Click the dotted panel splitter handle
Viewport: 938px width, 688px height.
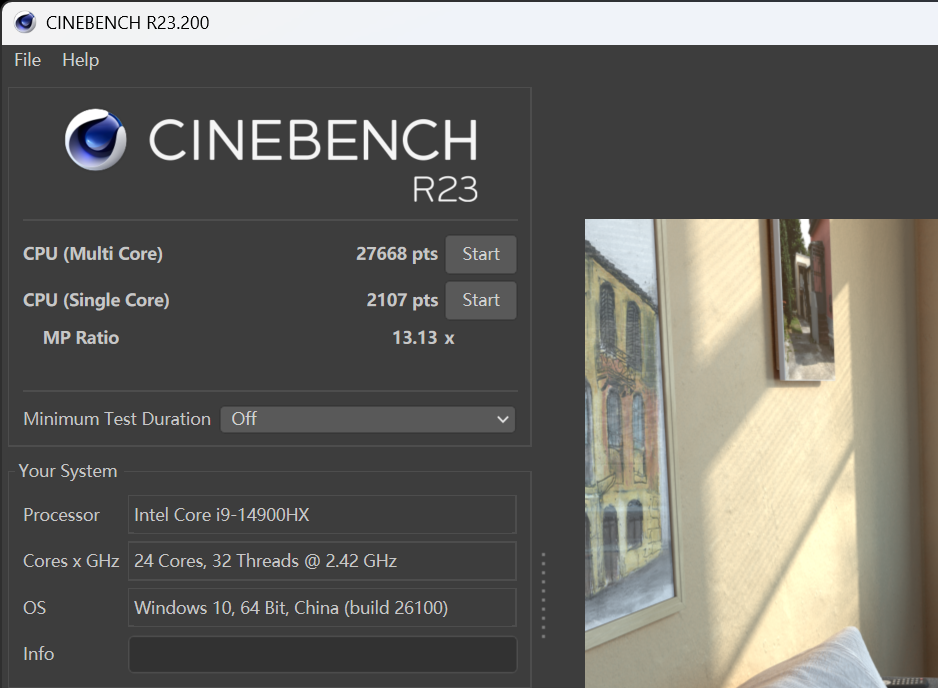tap(543, 596)
